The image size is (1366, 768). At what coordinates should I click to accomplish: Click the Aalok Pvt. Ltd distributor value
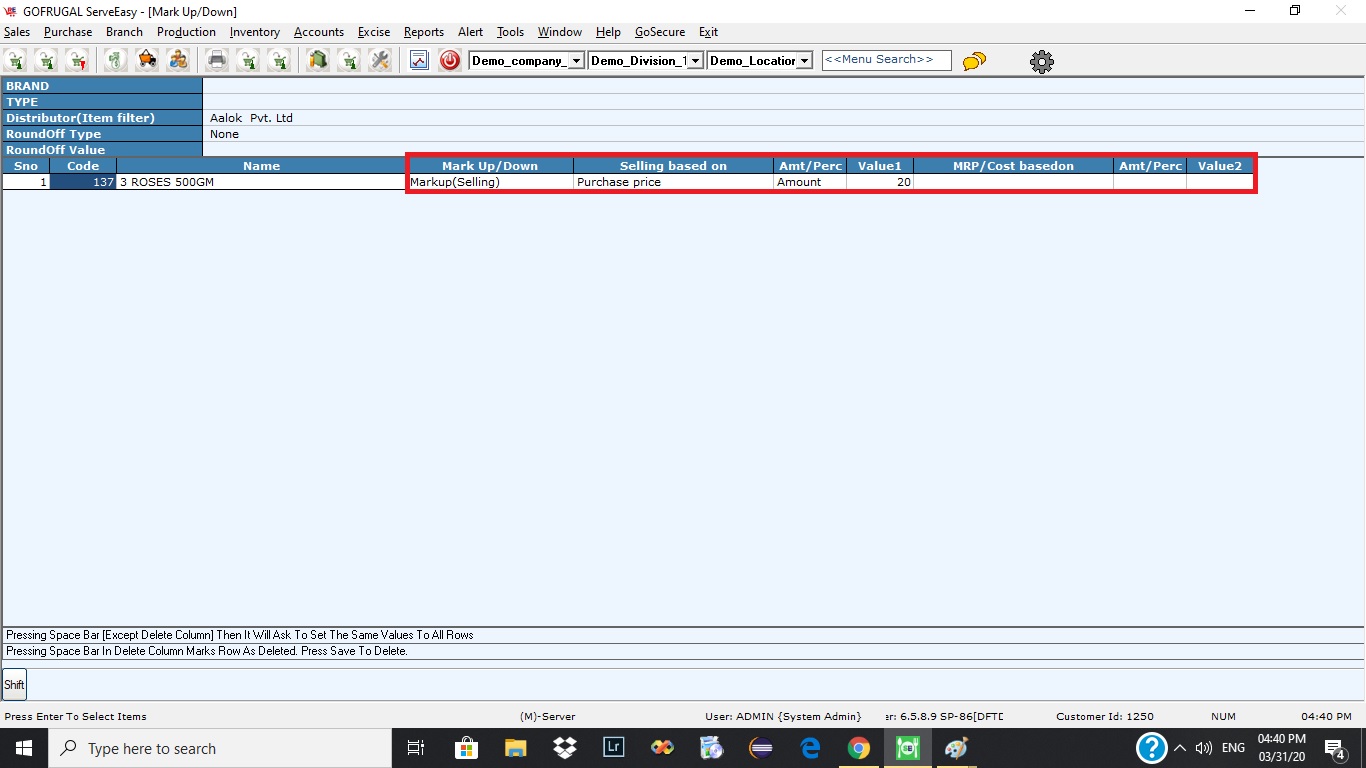tap(251, 118)
